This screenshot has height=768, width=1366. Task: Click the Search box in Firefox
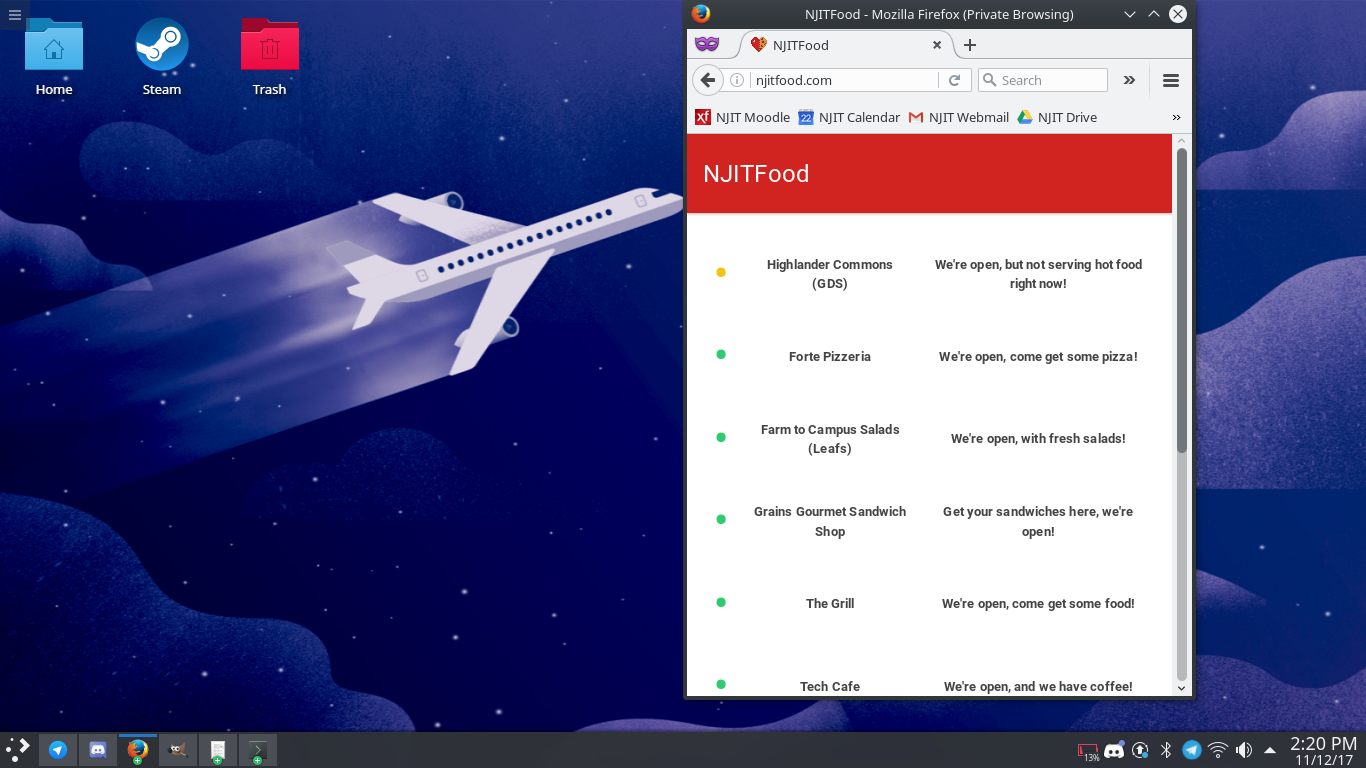pyautogui.click(x=1042, y=80)
